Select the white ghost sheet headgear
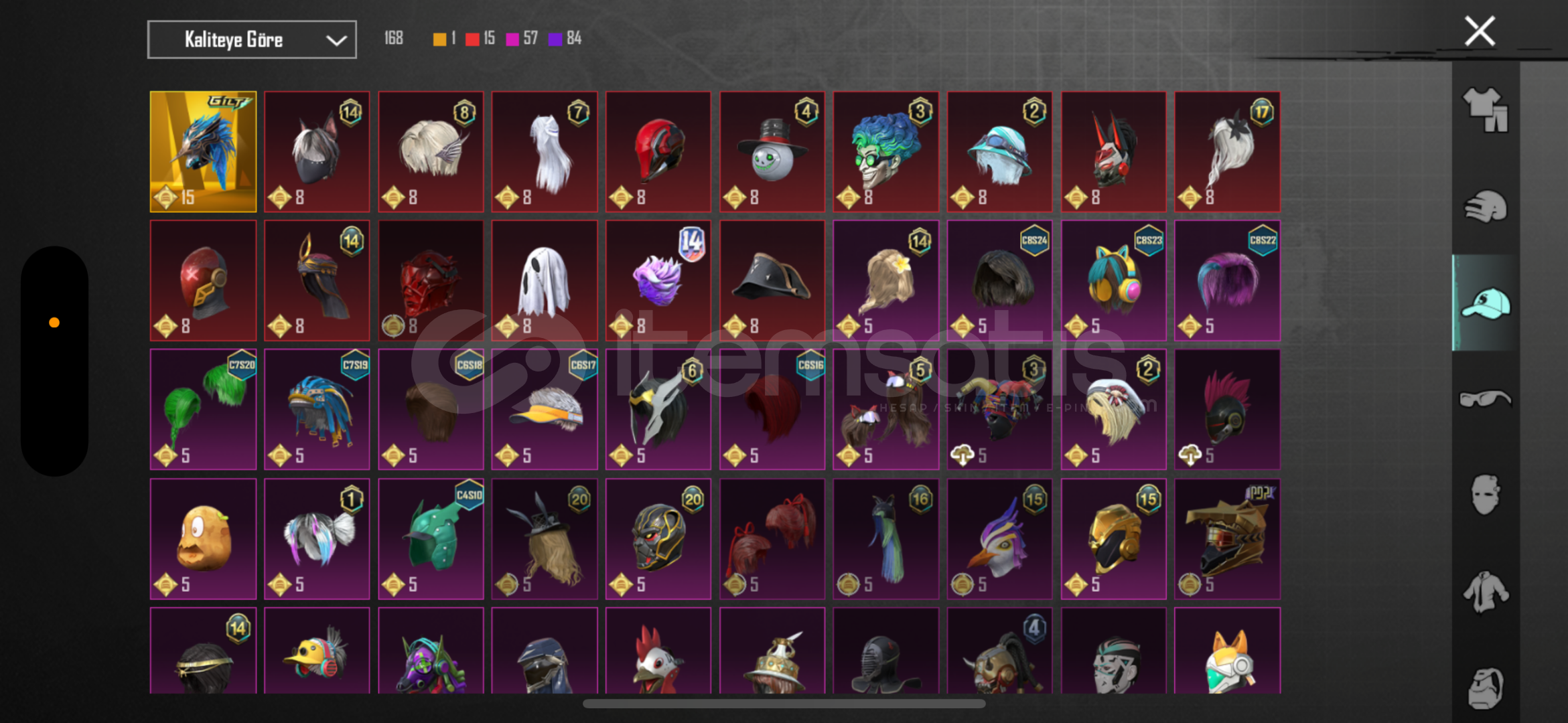The height and width of the screenshot is (723, 1568). [545, 280]
